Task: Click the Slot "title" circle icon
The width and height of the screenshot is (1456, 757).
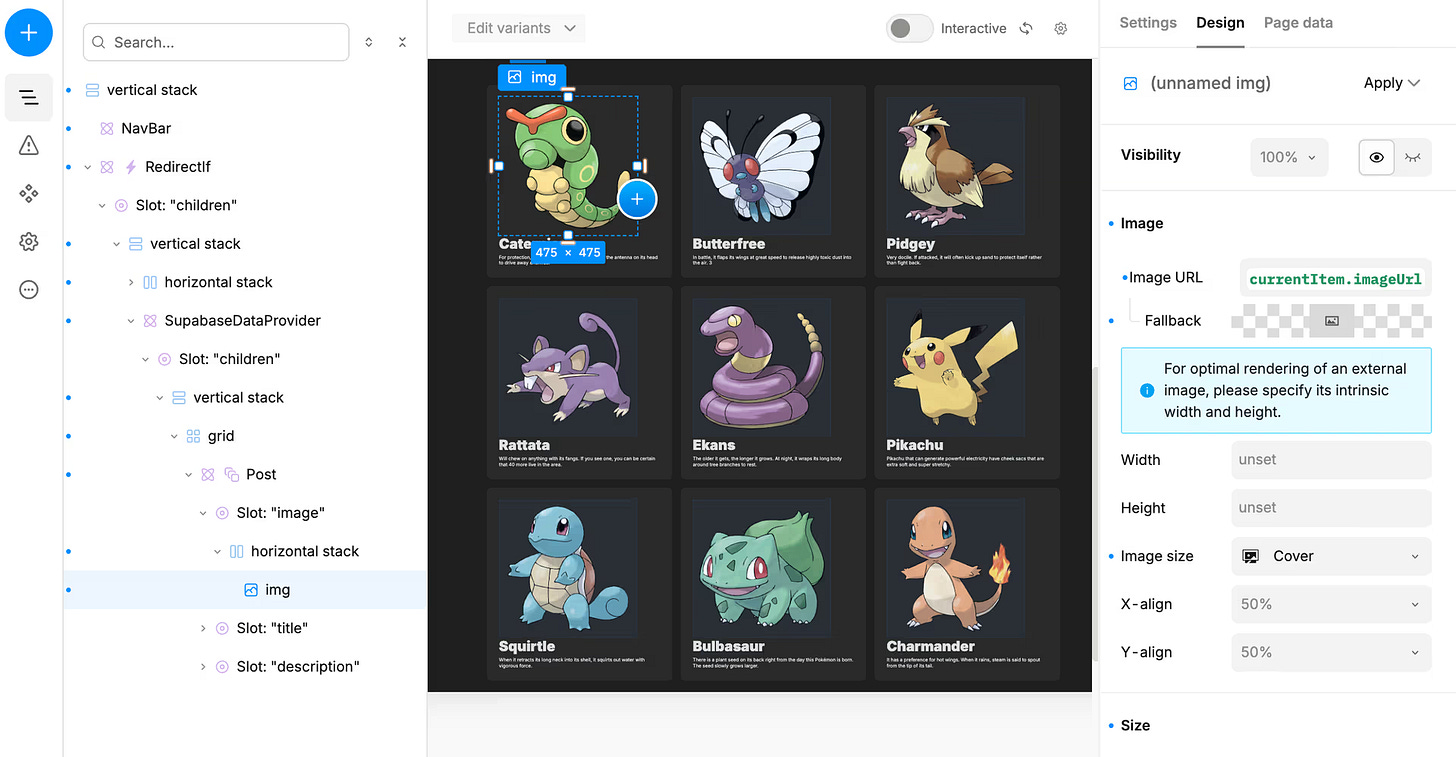Action: (222, 628)
